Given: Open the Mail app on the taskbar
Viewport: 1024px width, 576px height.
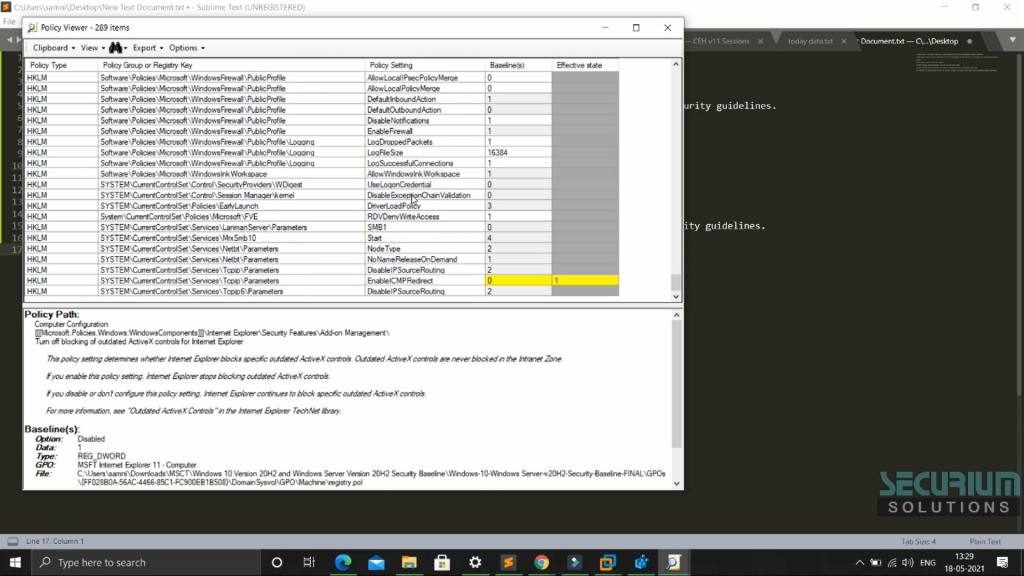Looking at the screenshot, I should click(x=376, y=562).
